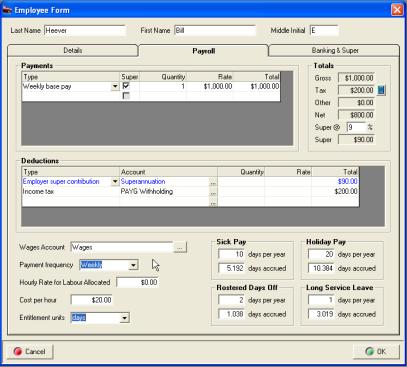The width and height of the screenshot is (407, 367).
Task: Click the Weekly base pay total cell
Action: tap(257, 87)
